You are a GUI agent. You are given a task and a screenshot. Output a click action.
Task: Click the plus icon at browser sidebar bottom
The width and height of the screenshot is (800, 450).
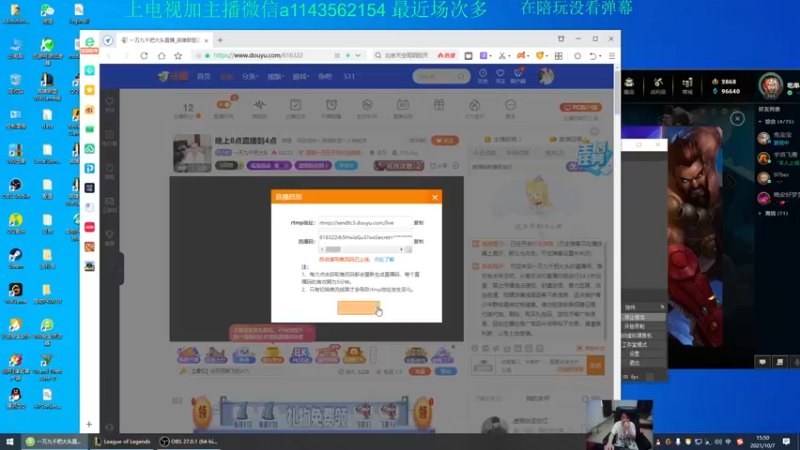89,424
